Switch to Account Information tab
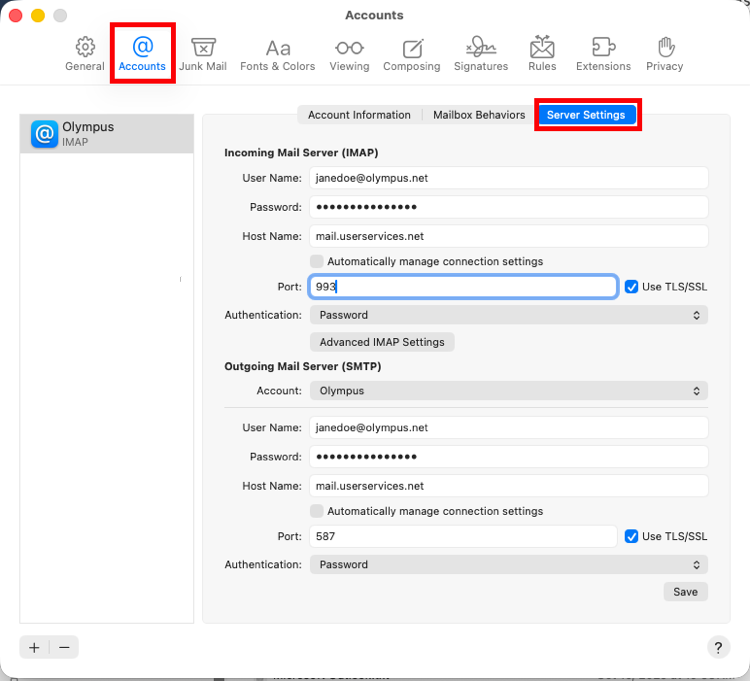 pos(359,115)
